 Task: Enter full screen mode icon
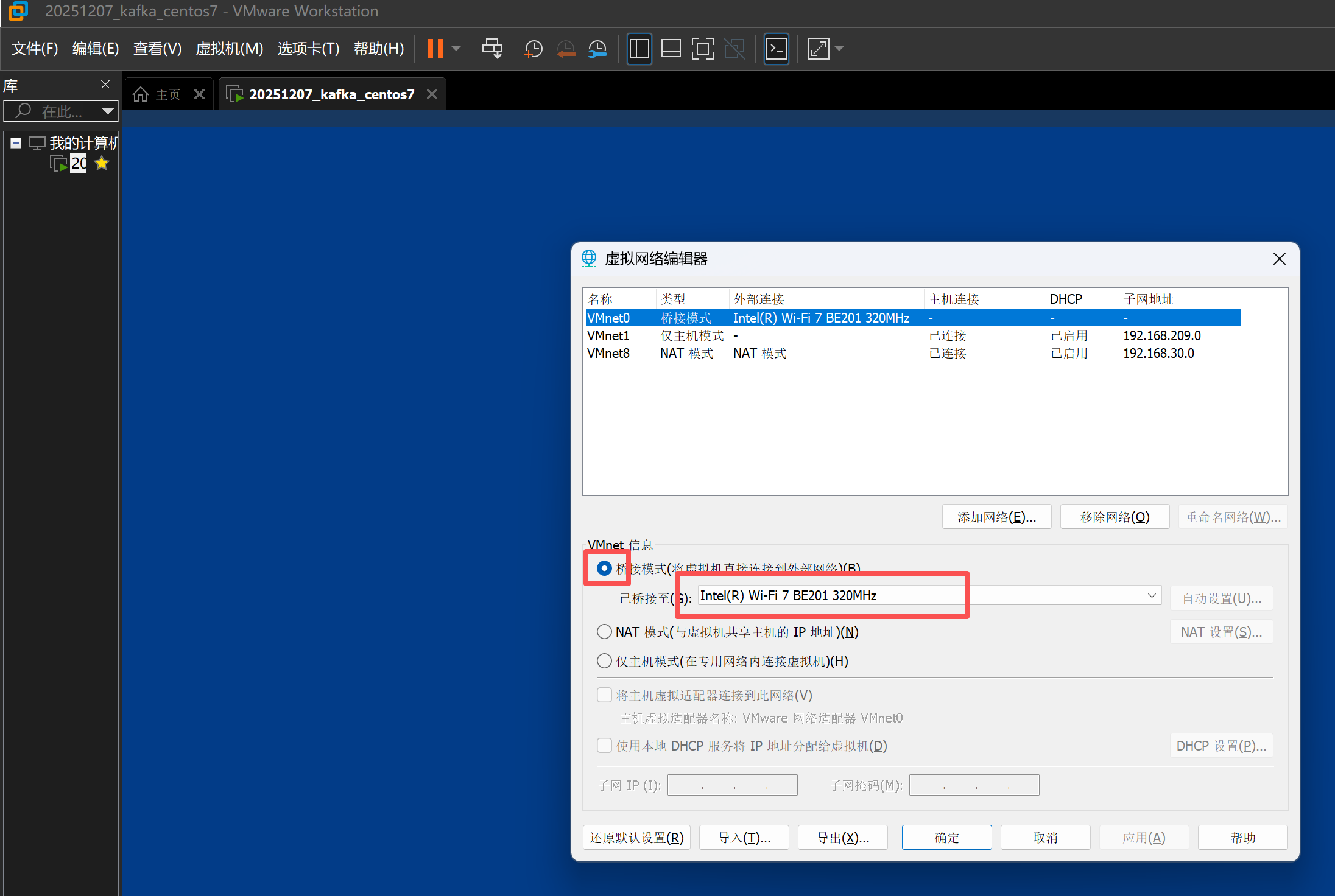tap(702, 49)
